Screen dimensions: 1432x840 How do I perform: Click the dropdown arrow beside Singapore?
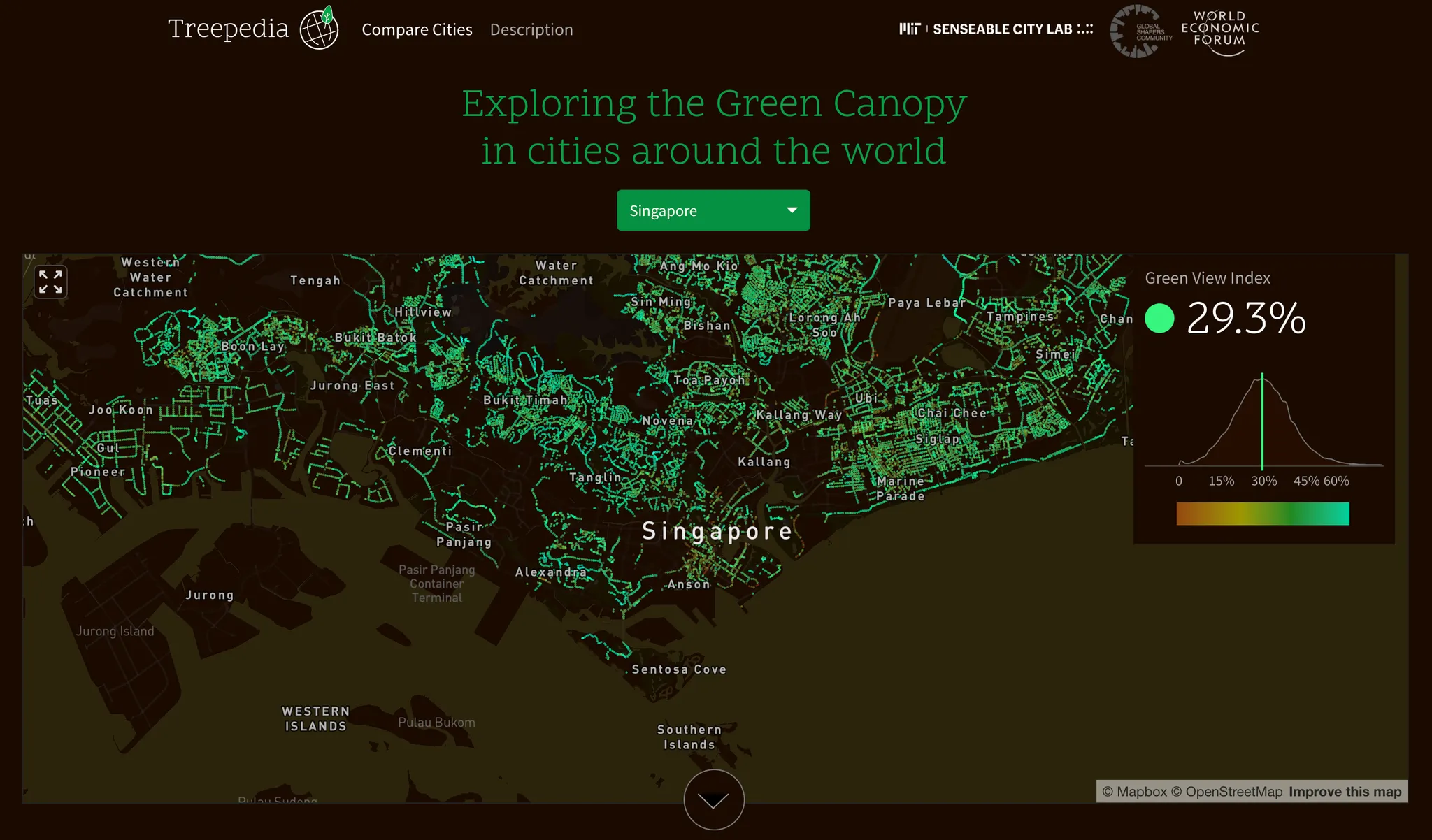792,210
